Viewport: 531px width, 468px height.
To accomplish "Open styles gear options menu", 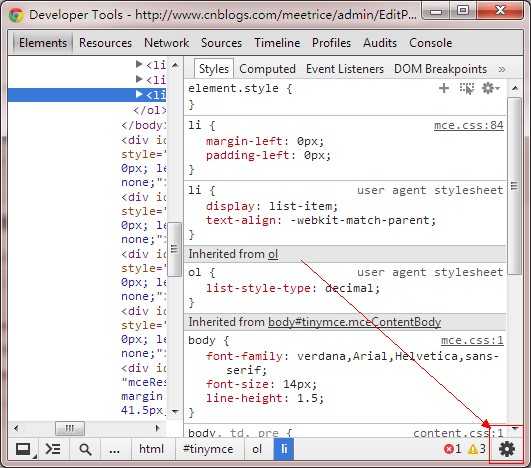I will pos(490,88).
